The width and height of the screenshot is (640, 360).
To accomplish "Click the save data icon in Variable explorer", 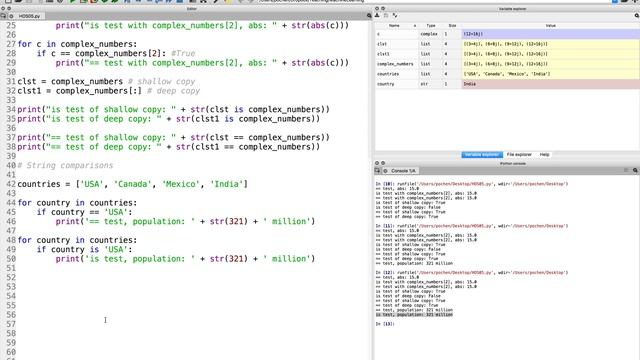I will click(386, 16).
